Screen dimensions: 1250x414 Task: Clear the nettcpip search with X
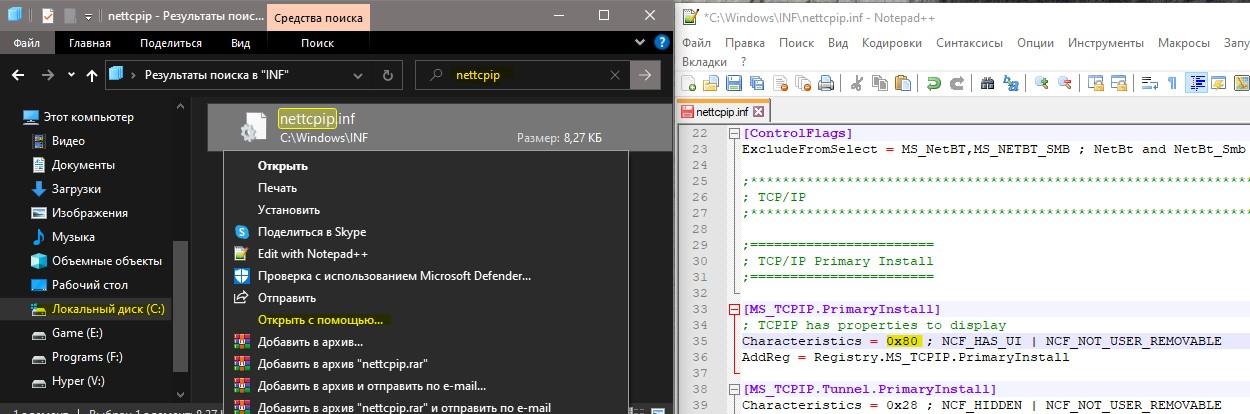coord(616,75)
